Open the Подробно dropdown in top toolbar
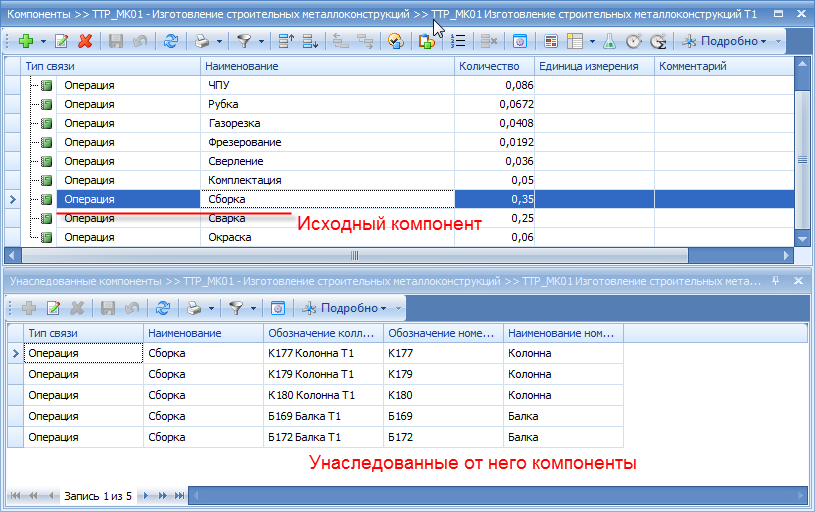 click(x=725, y=41)
